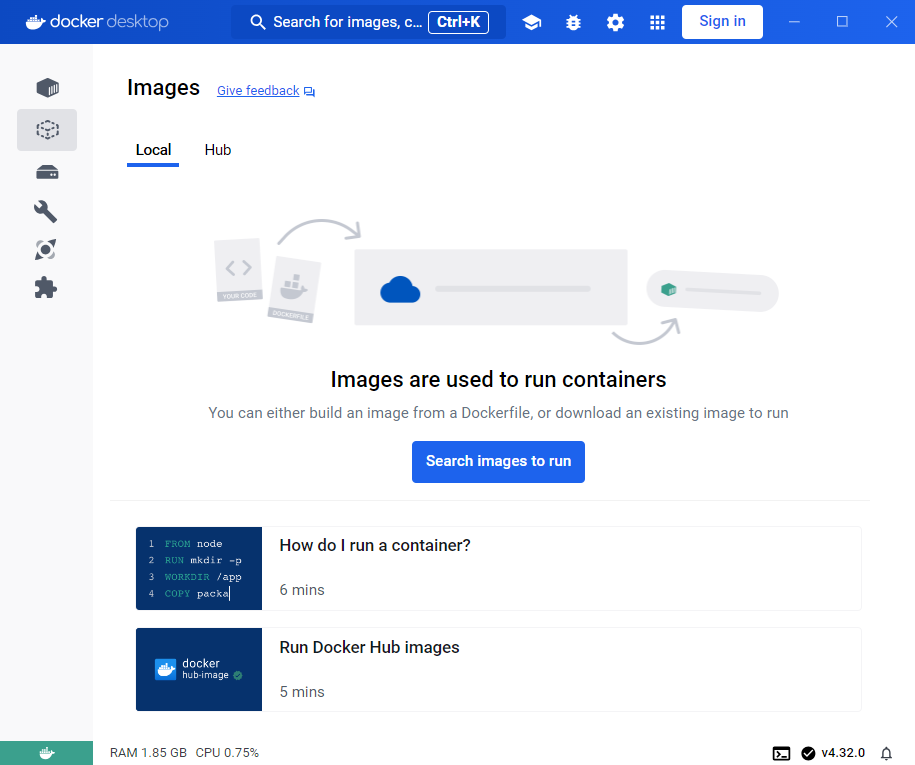Click the Sign in button
Screen dimensions: 915x765
722,22
